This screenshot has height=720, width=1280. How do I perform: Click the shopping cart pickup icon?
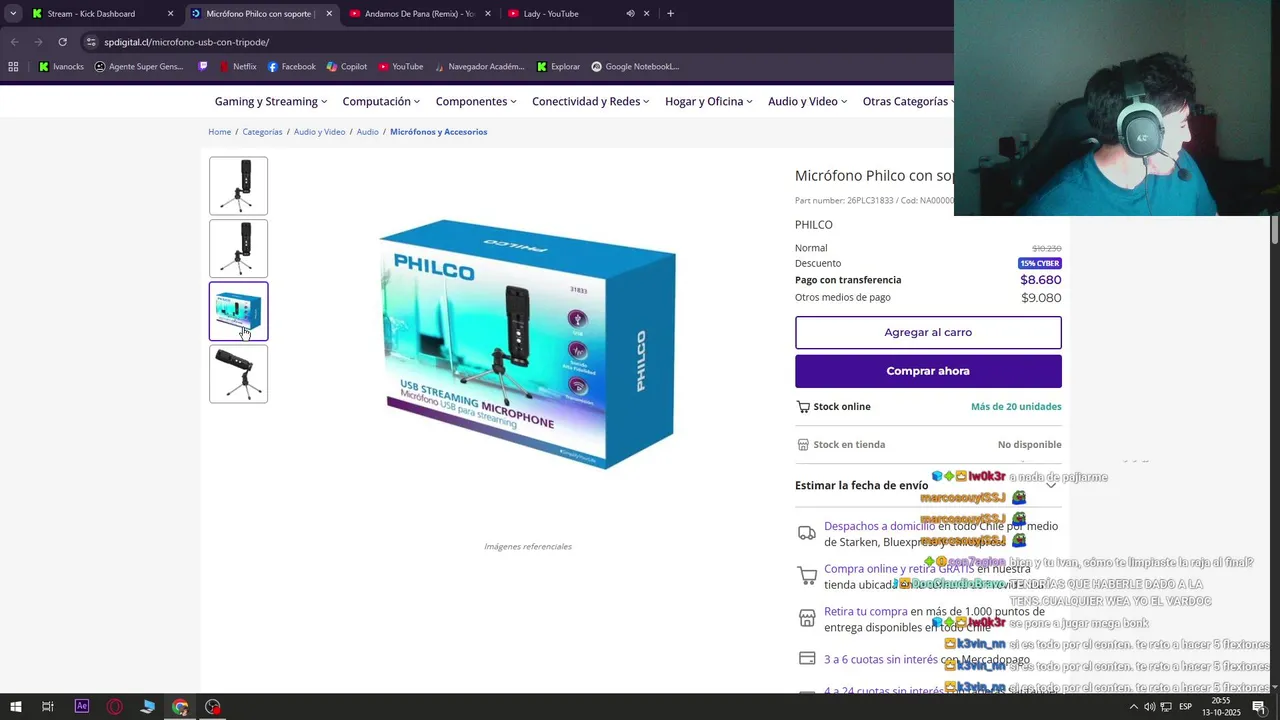pyautogui.click(x=806, y=576)
